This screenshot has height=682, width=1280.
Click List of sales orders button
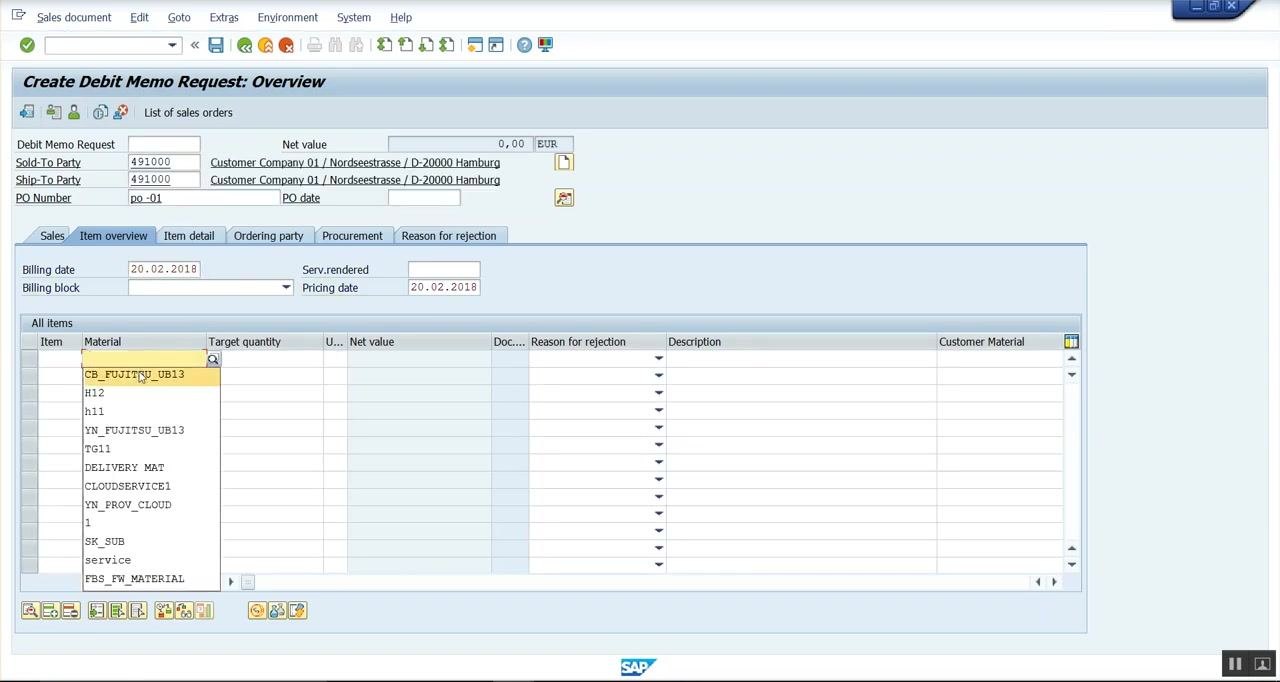tap(188, 112)
